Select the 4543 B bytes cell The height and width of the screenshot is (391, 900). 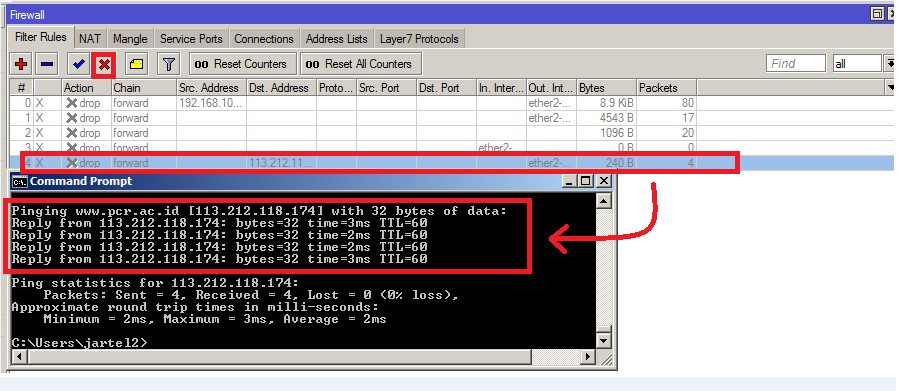coord(606,118)
